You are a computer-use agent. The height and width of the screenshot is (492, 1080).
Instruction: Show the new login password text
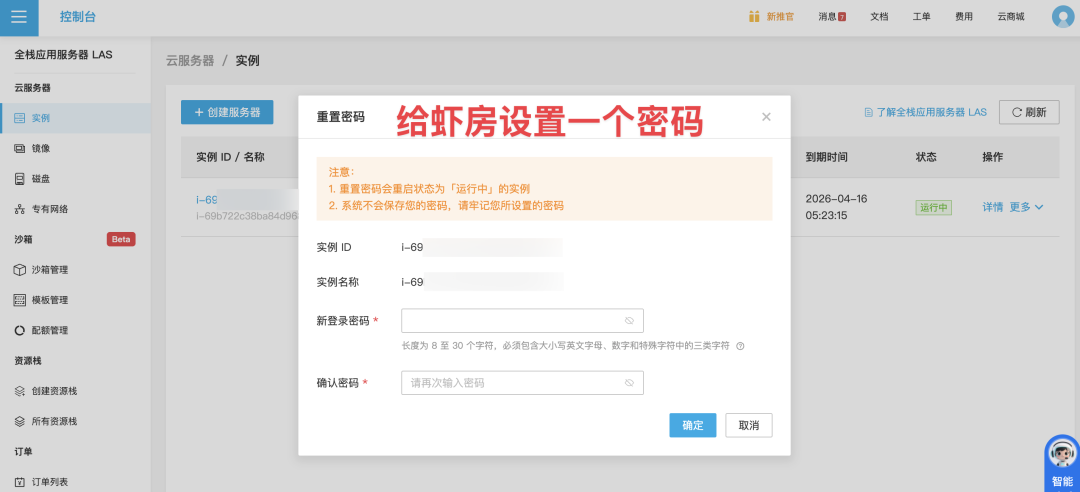629,321
